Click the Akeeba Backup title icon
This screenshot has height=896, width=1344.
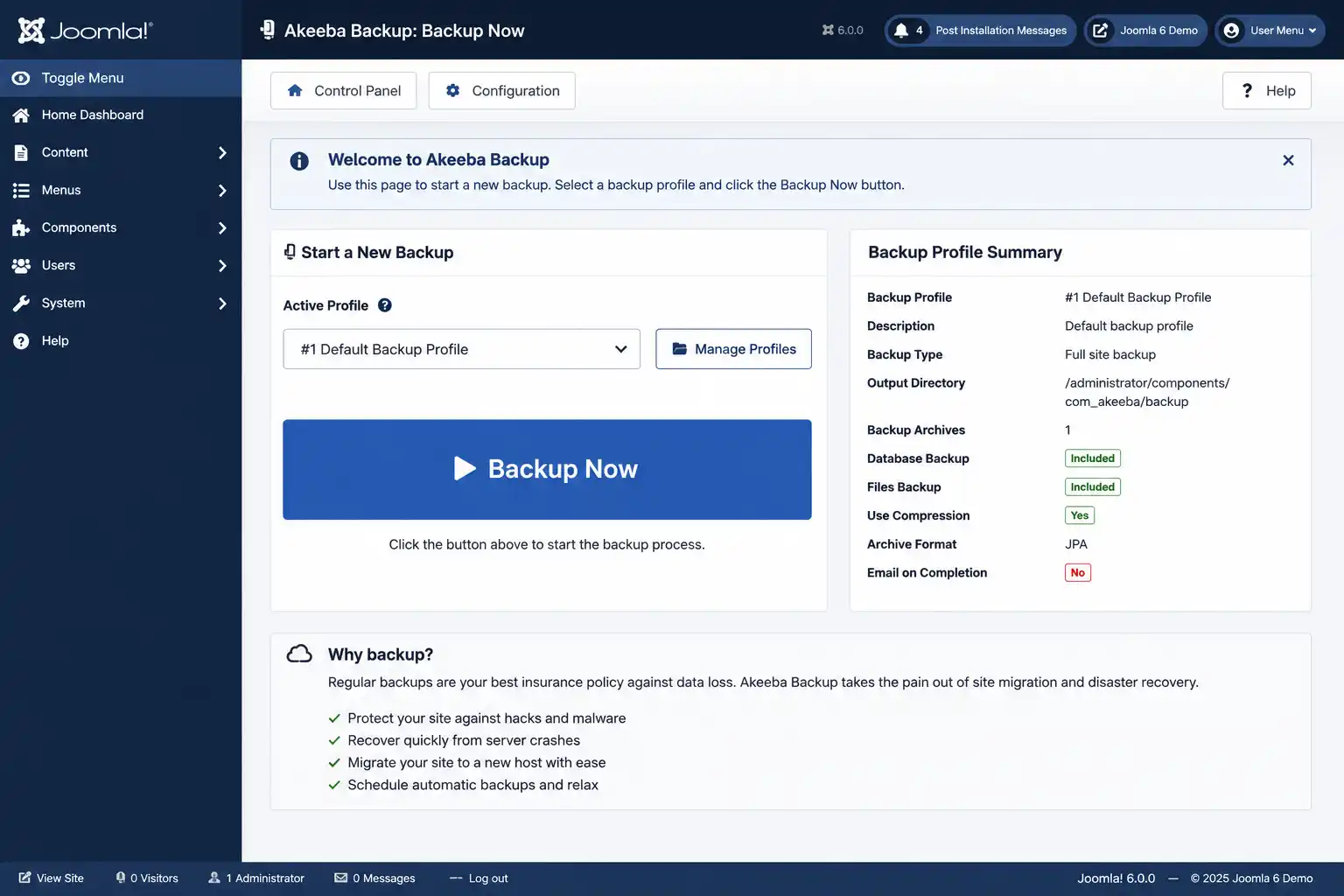point(268,31)
